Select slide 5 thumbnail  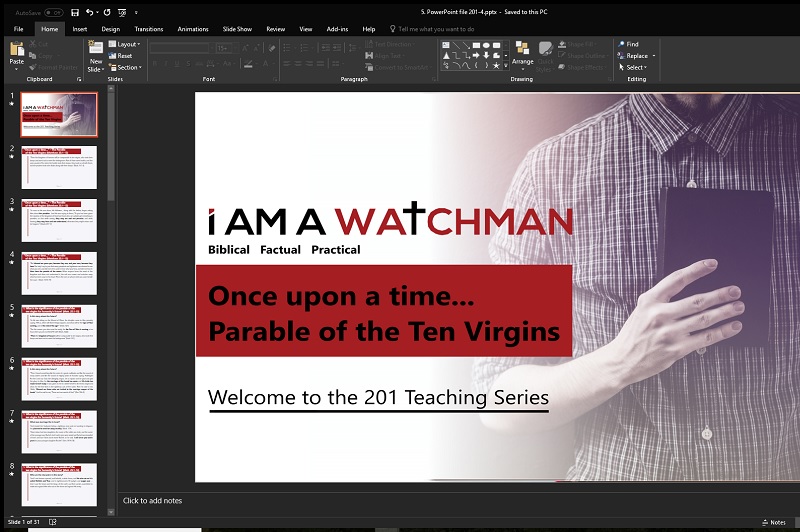(x=59, y=326)
